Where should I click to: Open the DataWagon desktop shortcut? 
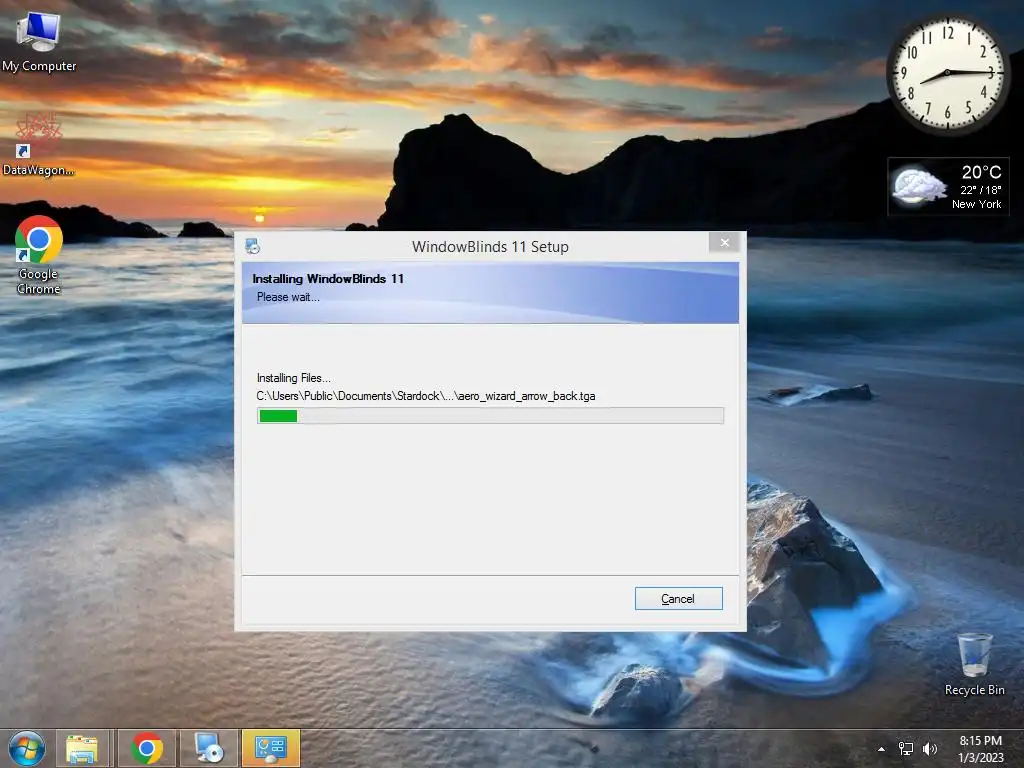tap(39, 144)
